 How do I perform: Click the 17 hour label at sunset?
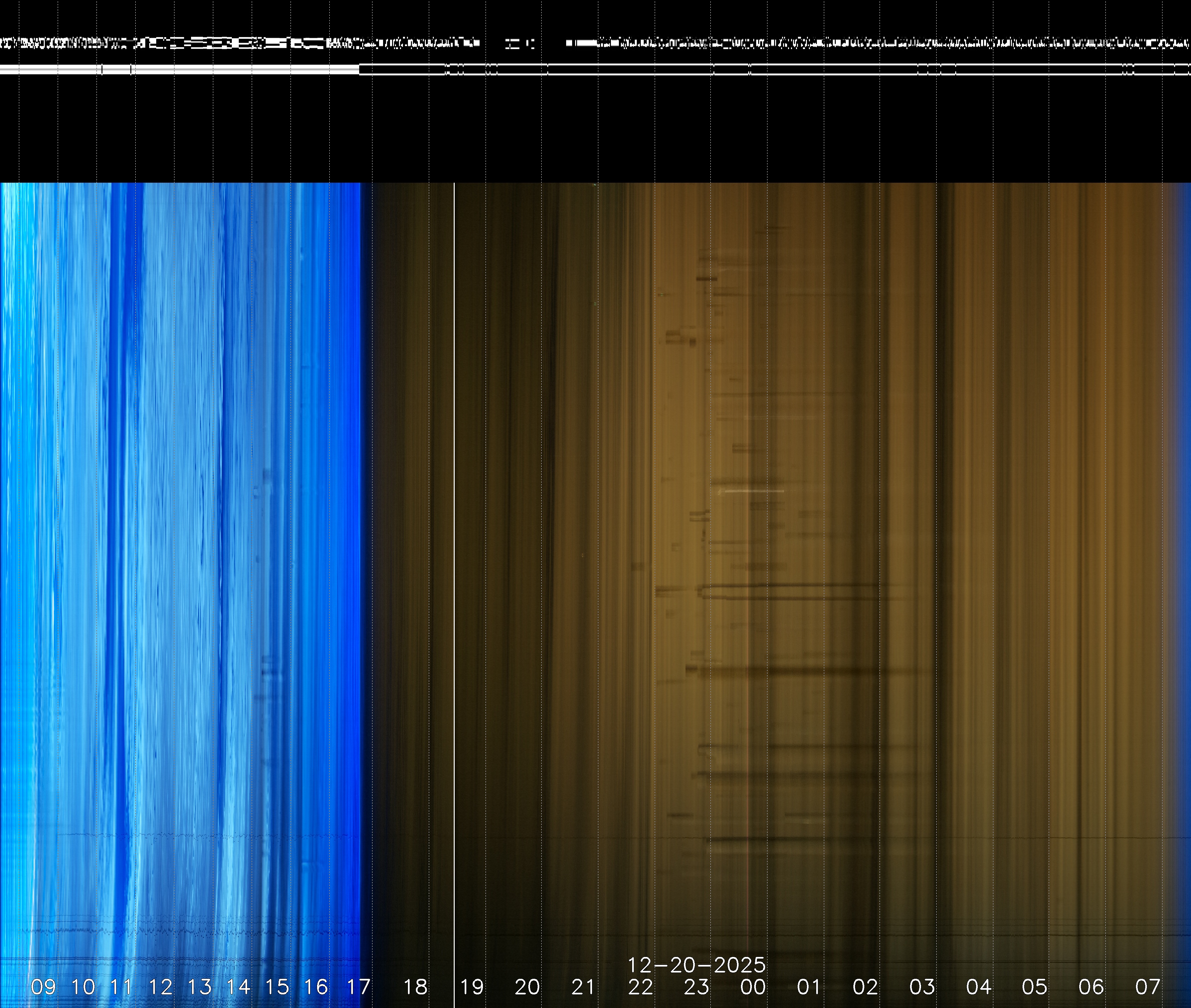[x=358, y=986]
